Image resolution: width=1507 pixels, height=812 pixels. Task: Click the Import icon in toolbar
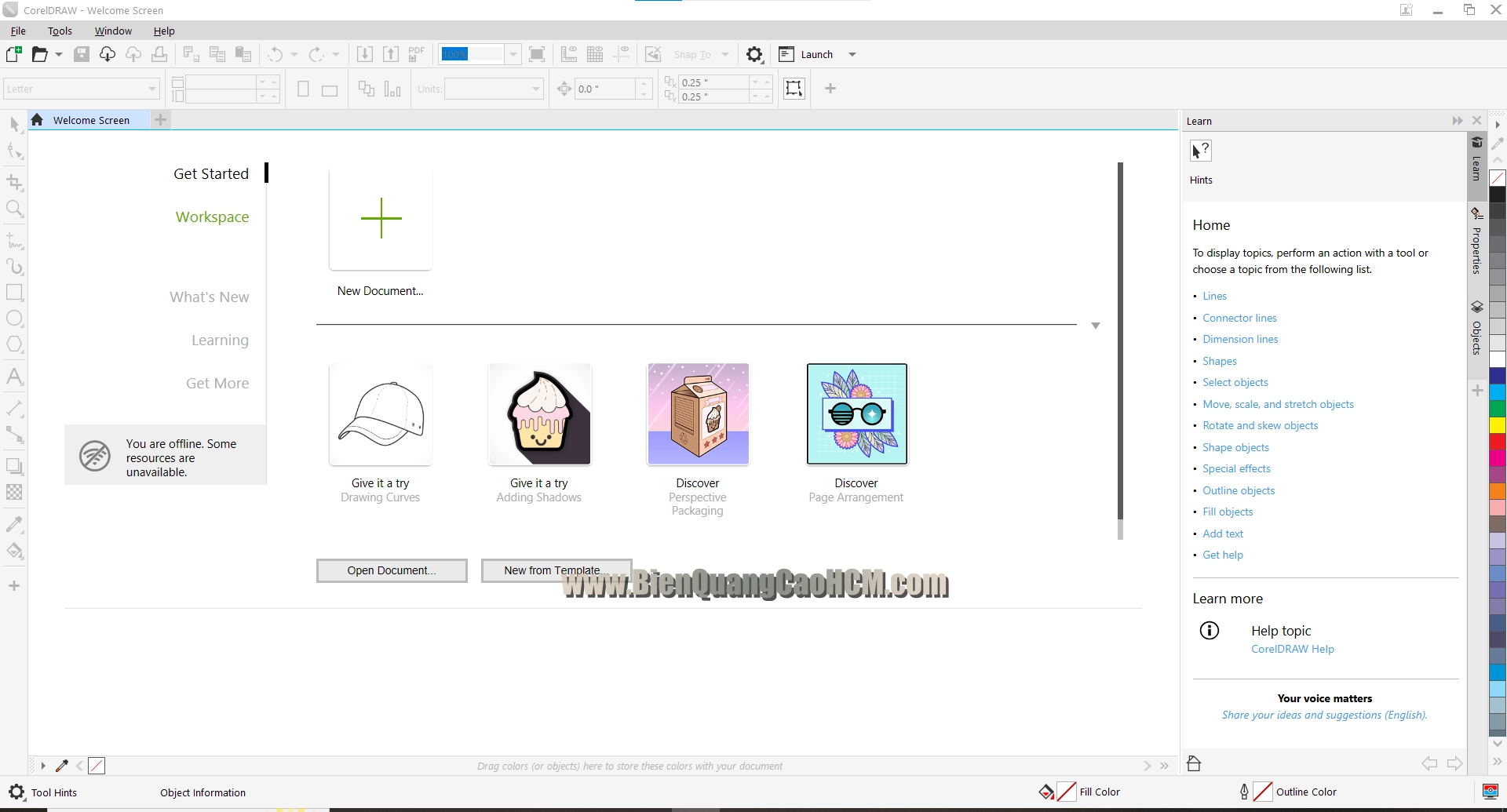pyautogui.click(x=365, y=54)
